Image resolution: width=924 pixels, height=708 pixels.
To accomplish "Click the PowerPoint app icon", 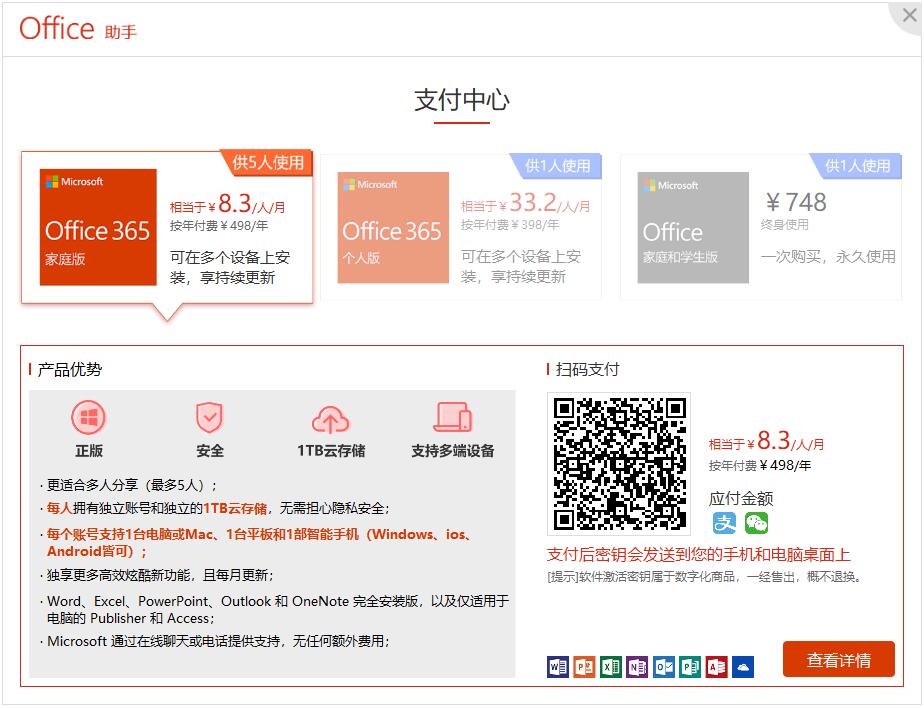I will point(584,667).
